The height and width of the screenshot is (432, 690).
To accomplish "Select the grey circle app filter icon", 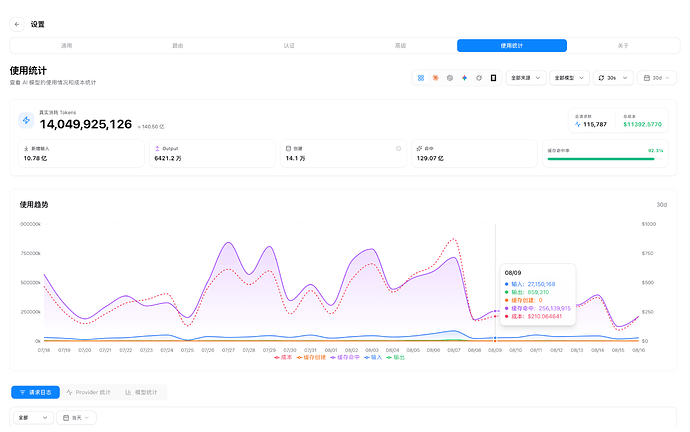I will click(x=450, y=78).
